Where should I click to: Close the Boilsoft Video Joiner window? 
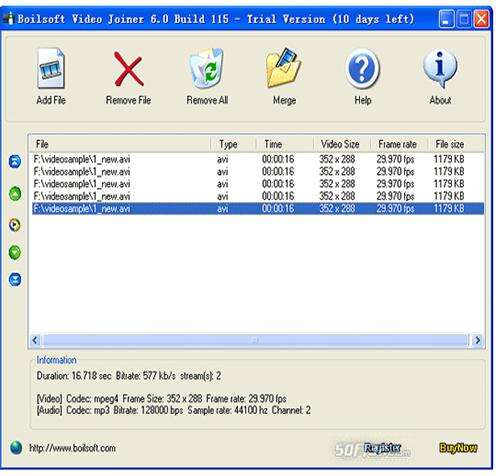pos(481,19)
